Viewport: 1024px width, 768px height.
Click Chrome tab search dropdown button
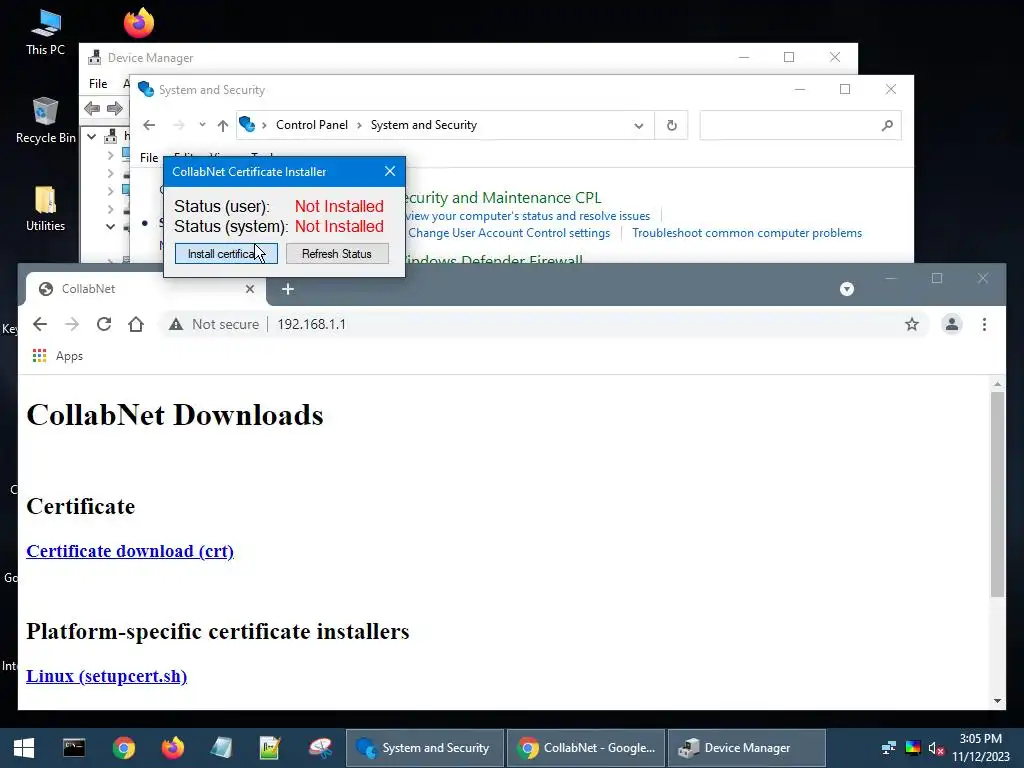pos(847,289)
